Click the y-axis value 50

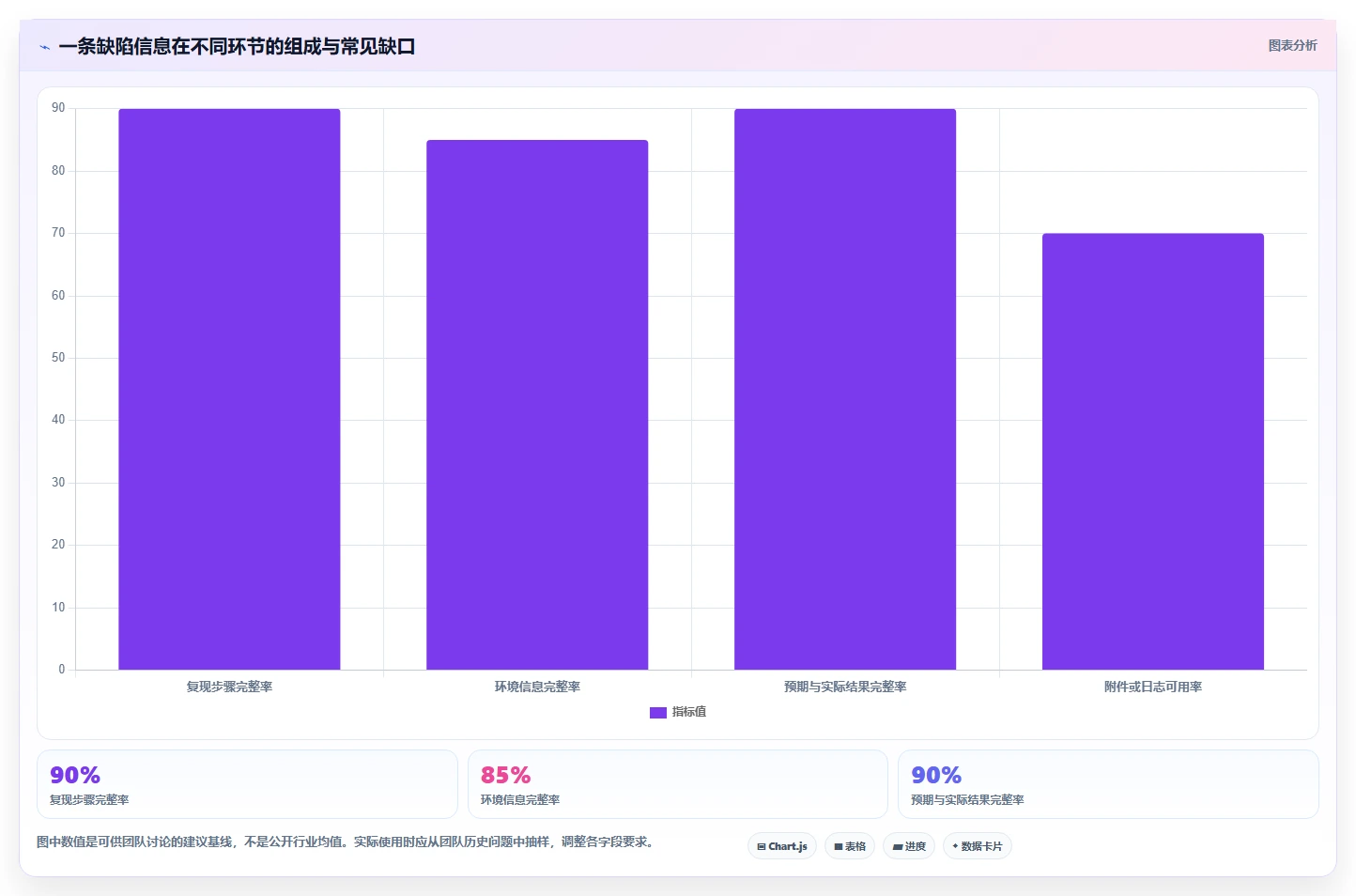[58, 358]
